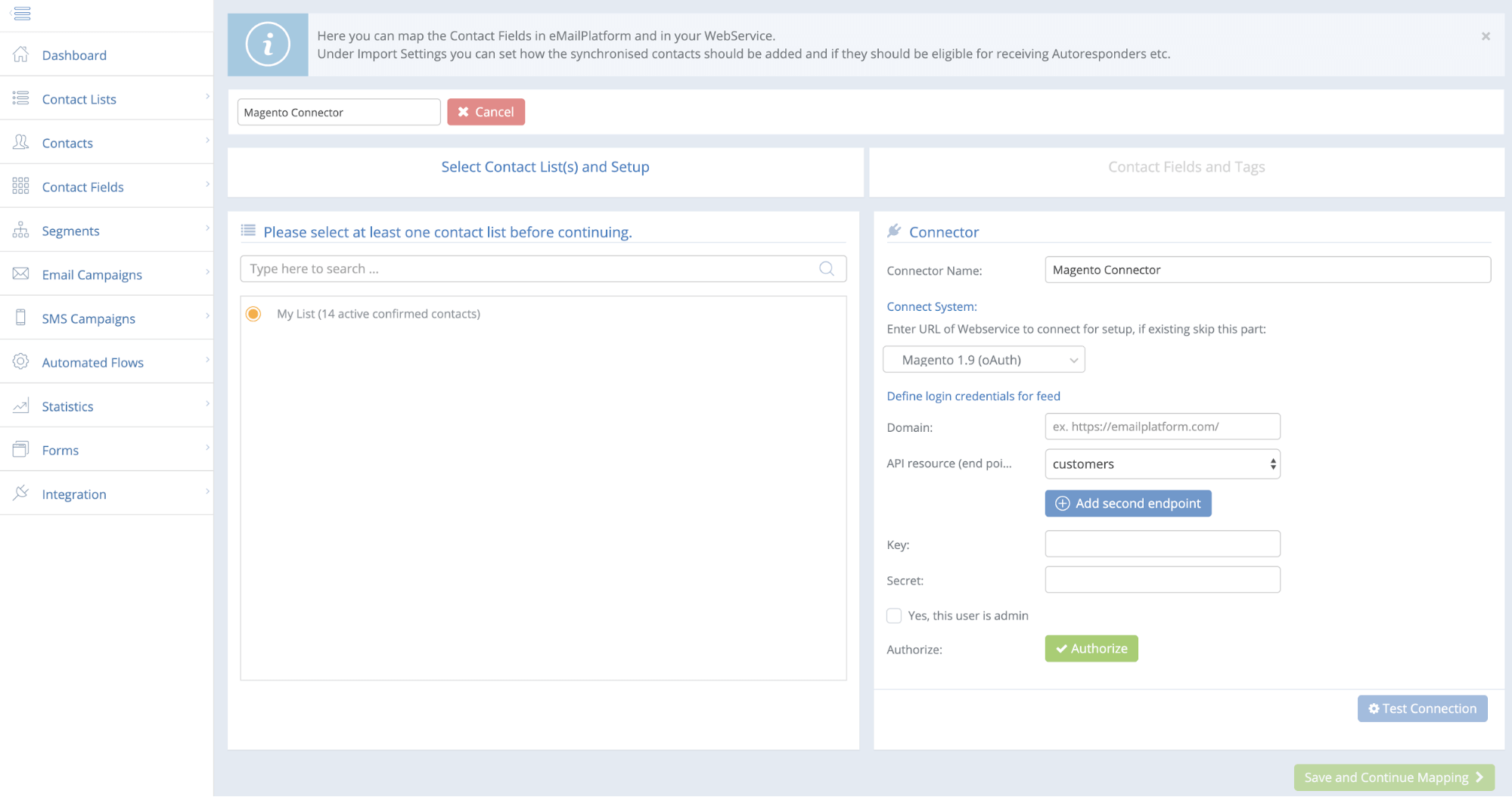Expand the Email Campaigns menu chevron
1512x797 pixels.
pyautogui.click(x=207, y=271)
